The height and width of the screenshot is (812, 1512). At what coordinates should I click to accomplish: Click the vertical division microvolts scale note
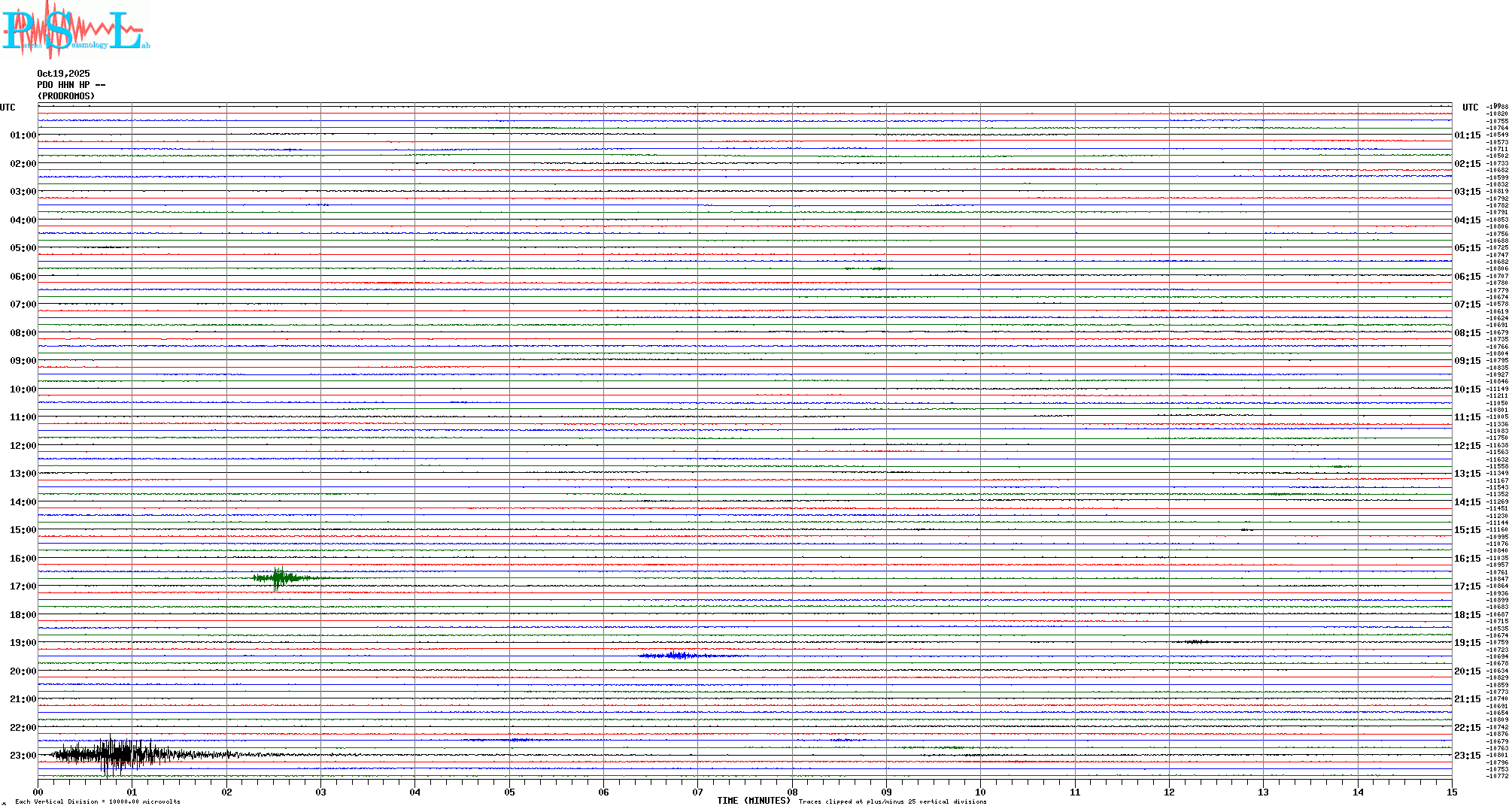pos(98,801)
